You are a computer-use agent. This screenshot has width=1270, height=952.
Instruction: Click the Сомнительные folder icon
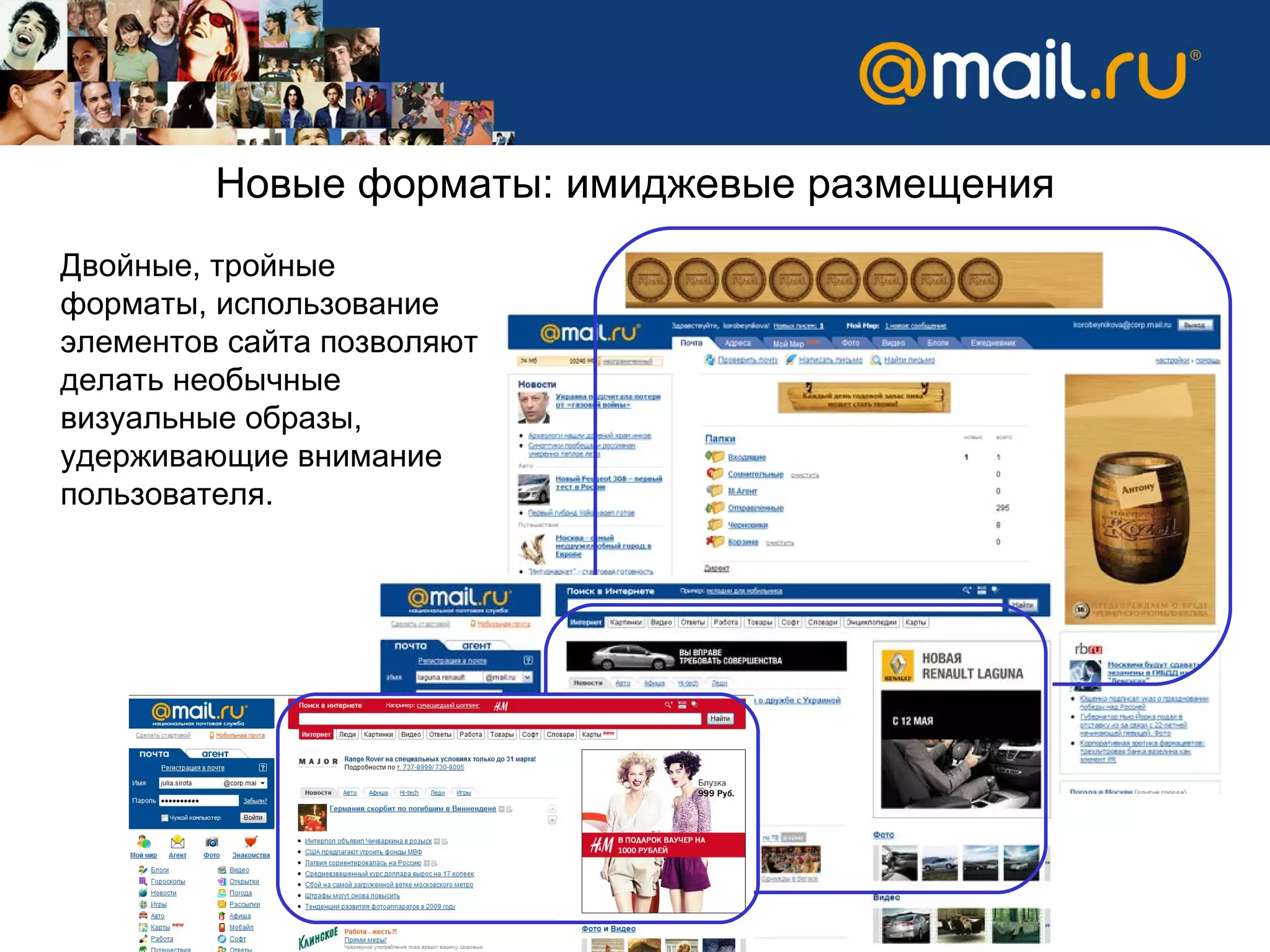(715, 474)
